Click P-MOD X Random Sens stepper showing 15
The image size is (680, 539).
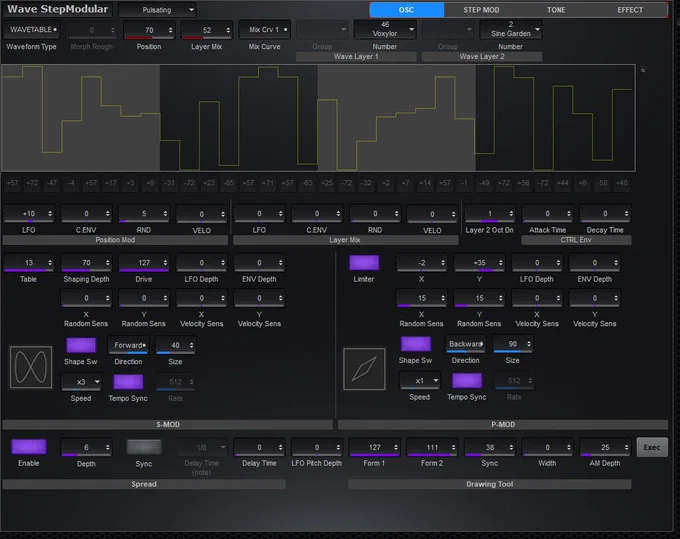click(x=422, y=298)
